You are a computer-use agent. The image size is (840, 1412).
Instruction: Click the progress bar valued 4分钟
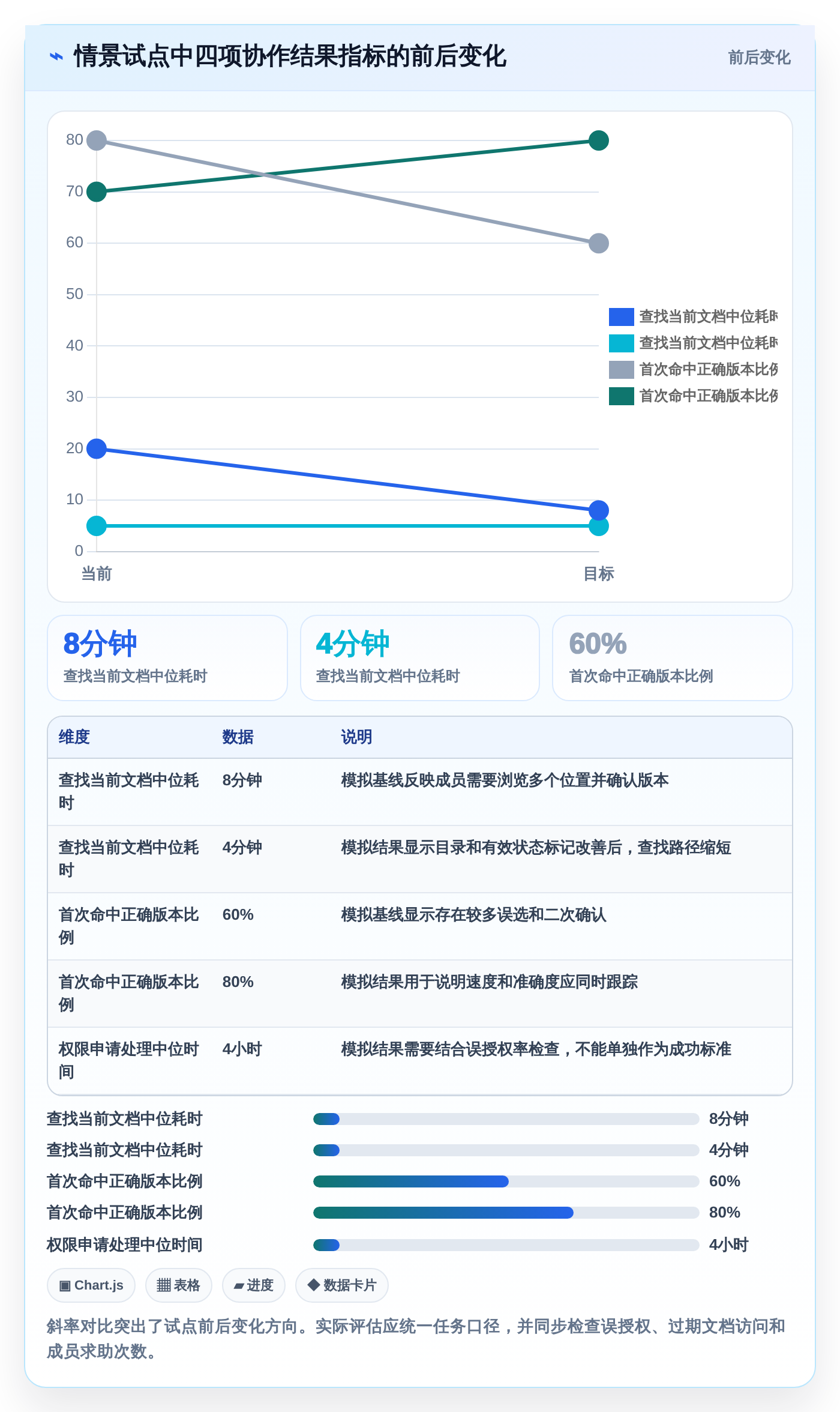click(506, 1150)
